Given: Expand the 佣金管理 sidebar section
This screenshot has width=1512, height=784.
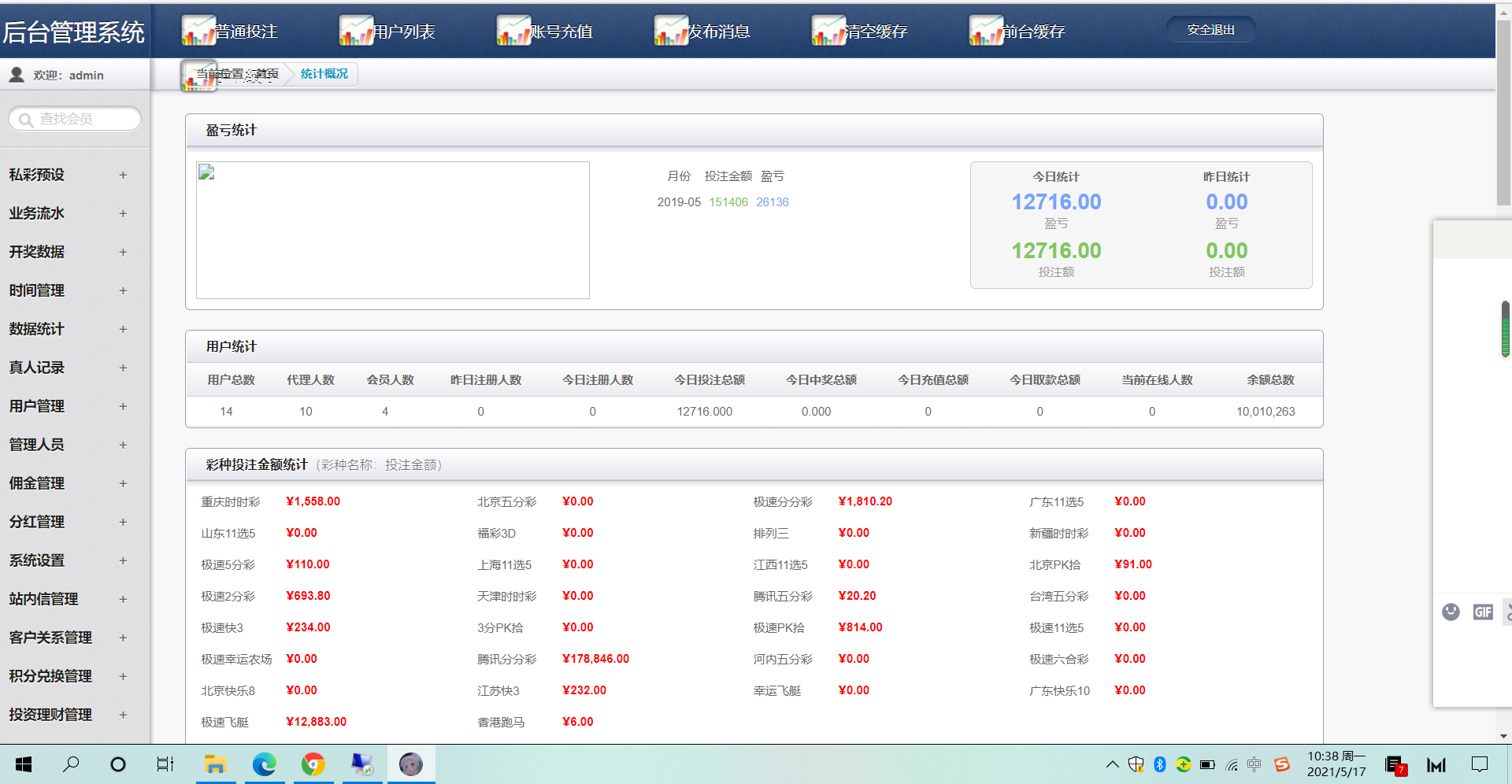Looking at the screenshot, I should pos(123,483).
